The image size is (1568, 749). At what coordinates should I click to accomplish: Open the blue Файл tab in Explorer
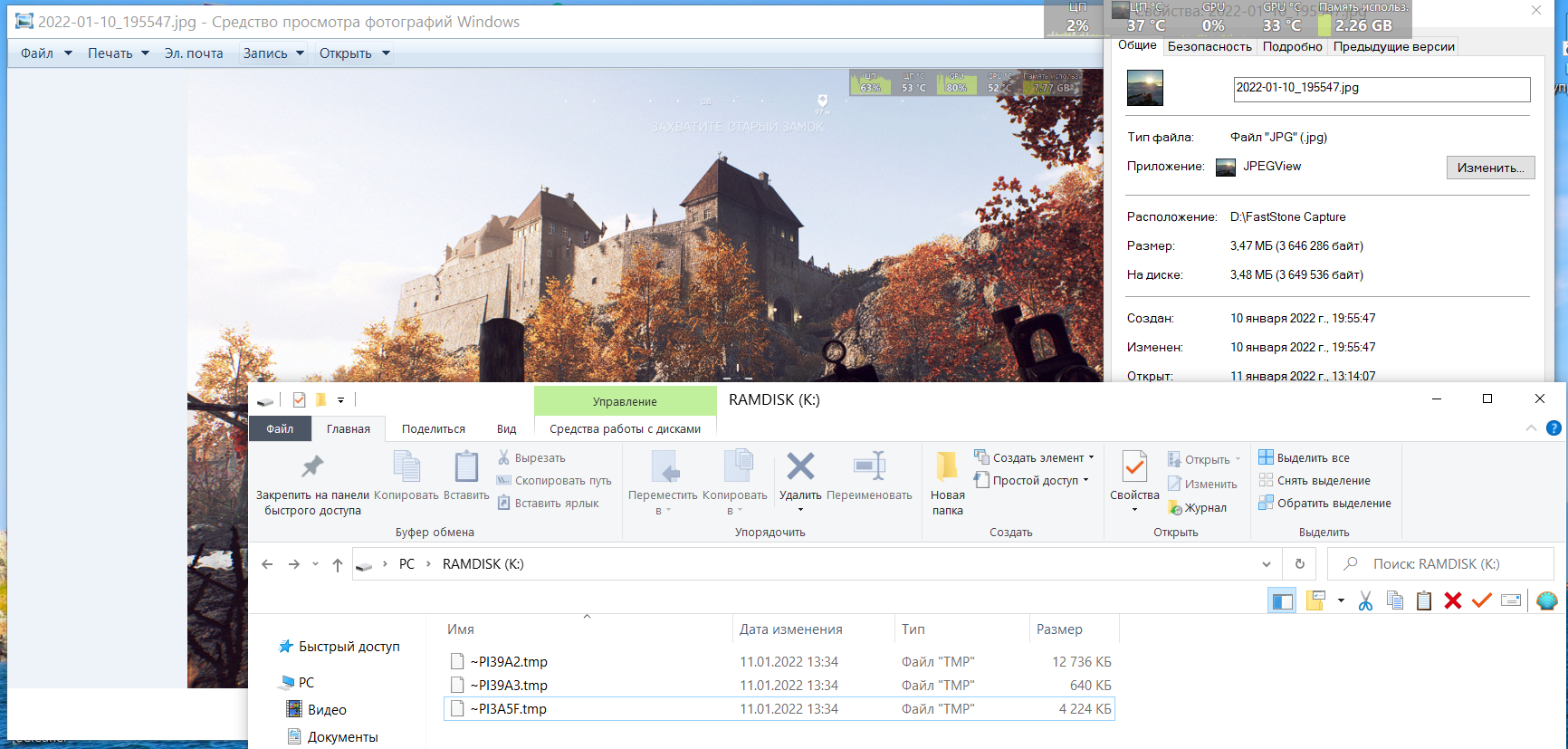coord(280,429)
